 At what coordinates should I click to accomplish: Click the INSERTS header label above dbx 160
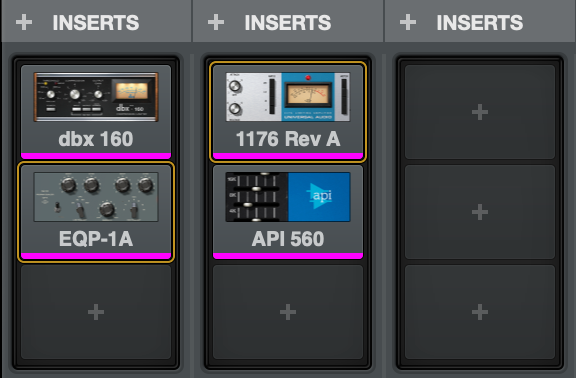[x=96, y=23]
